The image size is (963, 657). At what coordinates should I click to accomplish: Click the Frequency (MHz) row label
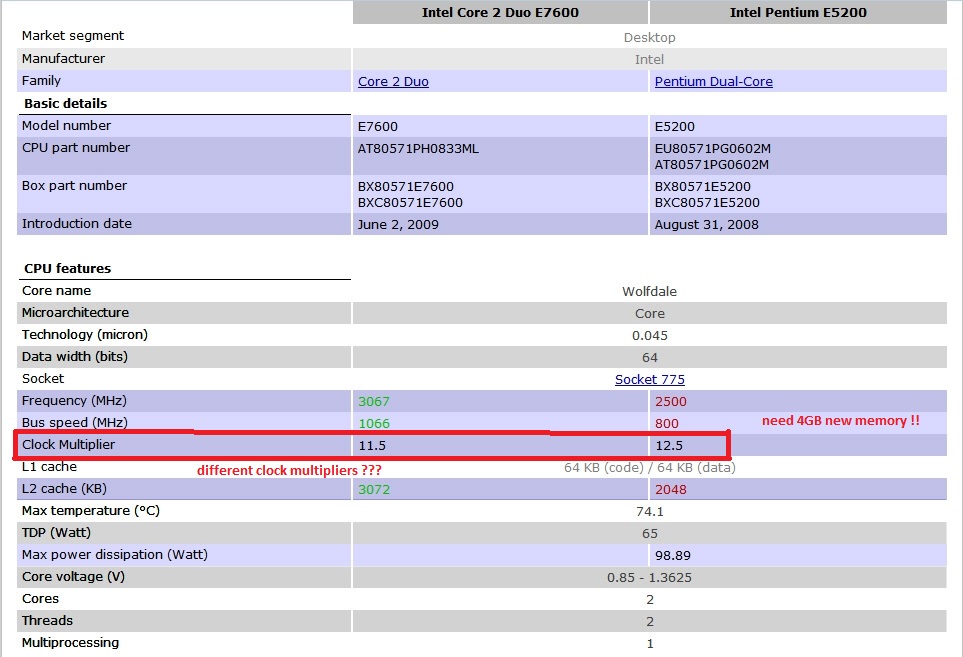coord(74,400)
